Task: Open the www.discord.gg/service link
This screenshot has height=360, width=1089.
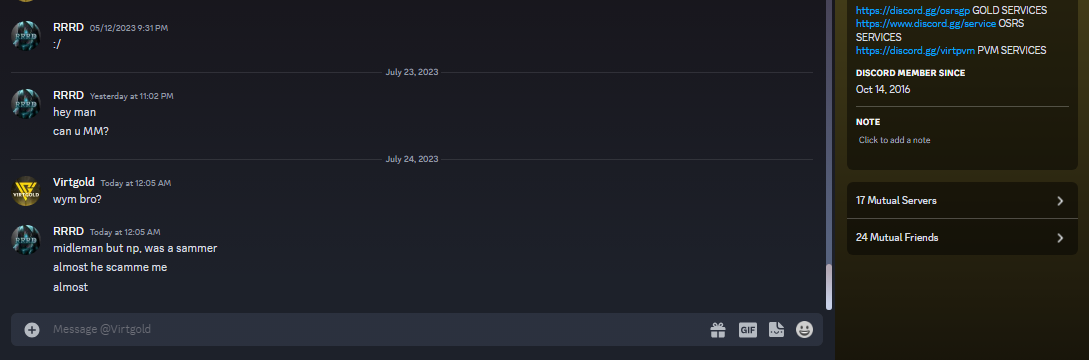Action: coord(926,24)
